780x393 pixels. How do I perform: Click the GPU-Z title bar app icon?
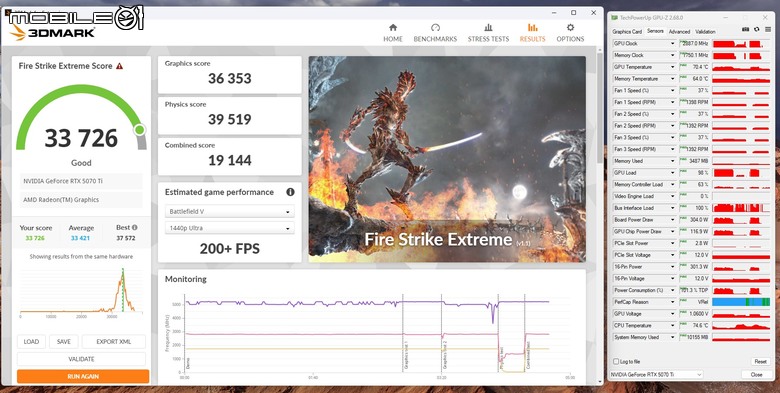click(614, 18)
